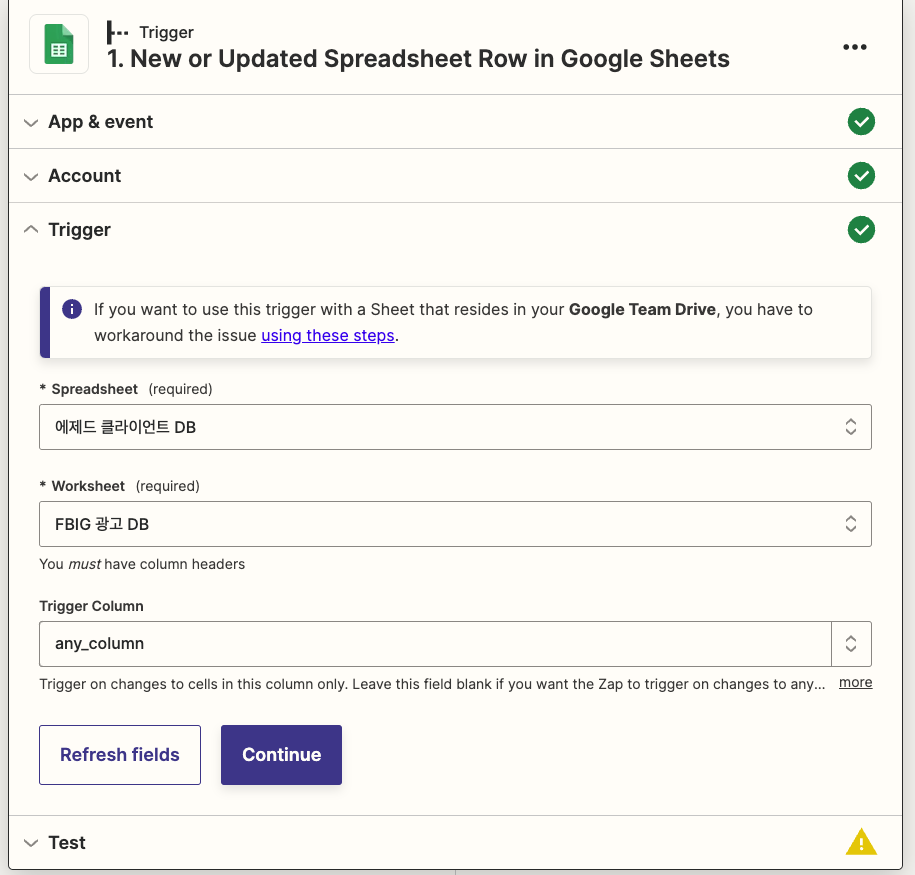
Task: Click the Google Sheets app icon
Action: pyautogui.click(x=59, y=44)
